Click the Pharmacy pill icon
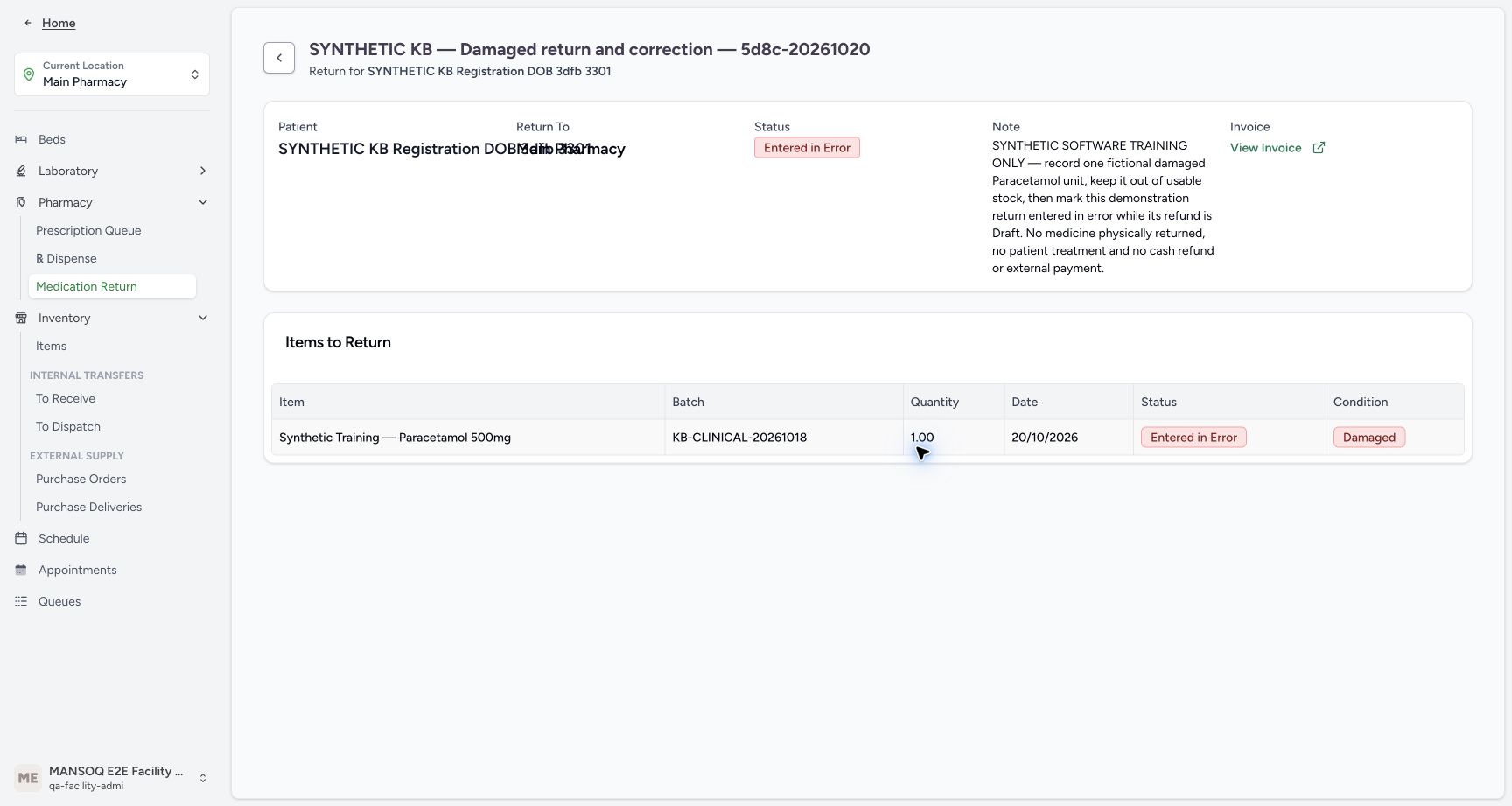Screen dimensions: 1512x806 (21, 202)
